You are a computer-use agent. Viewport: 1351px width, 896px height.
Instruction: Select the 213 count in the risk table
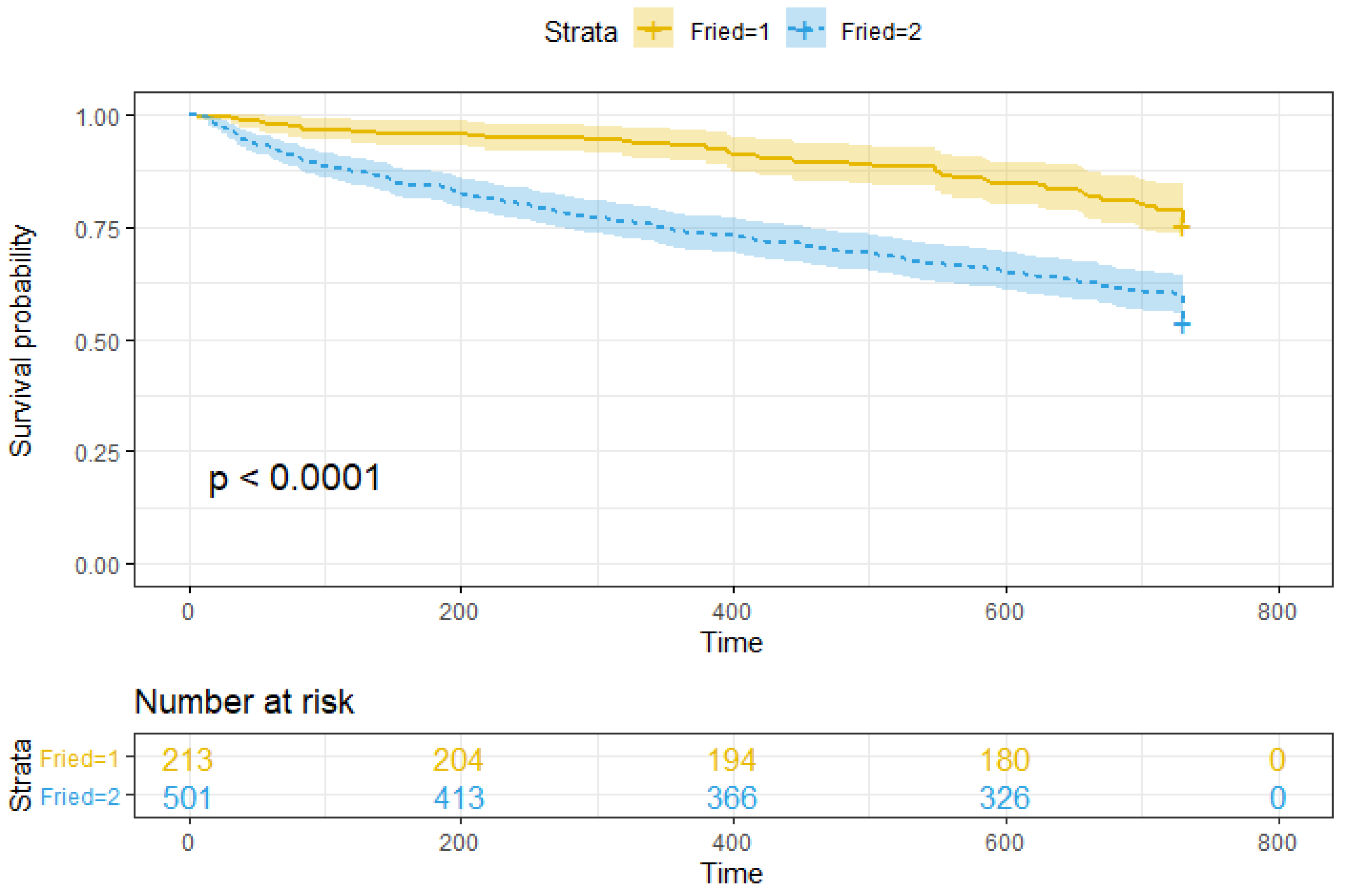tap(187, 760)
